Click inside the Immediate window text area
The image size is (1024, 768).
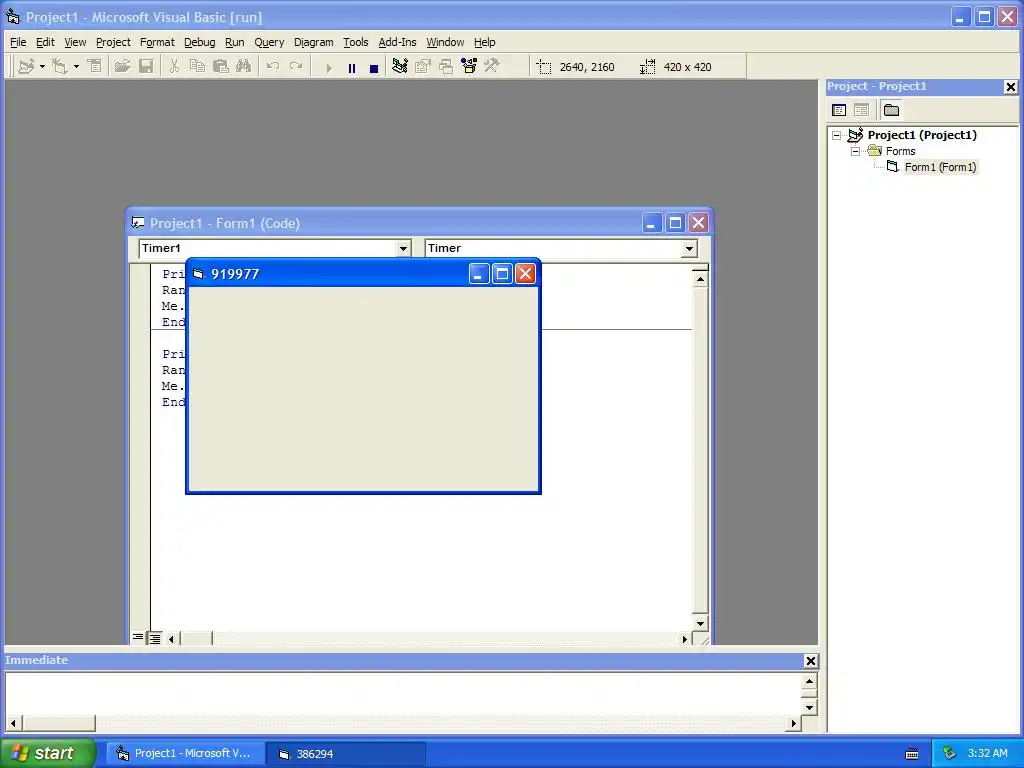tap(403, 694)
